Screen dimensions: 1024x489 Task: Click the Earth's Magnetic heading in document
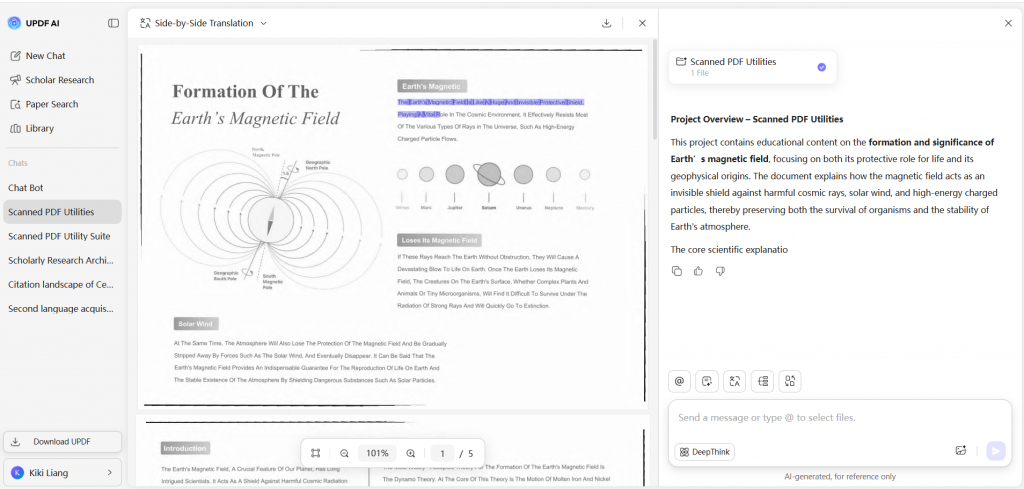[x=432, y=86]
